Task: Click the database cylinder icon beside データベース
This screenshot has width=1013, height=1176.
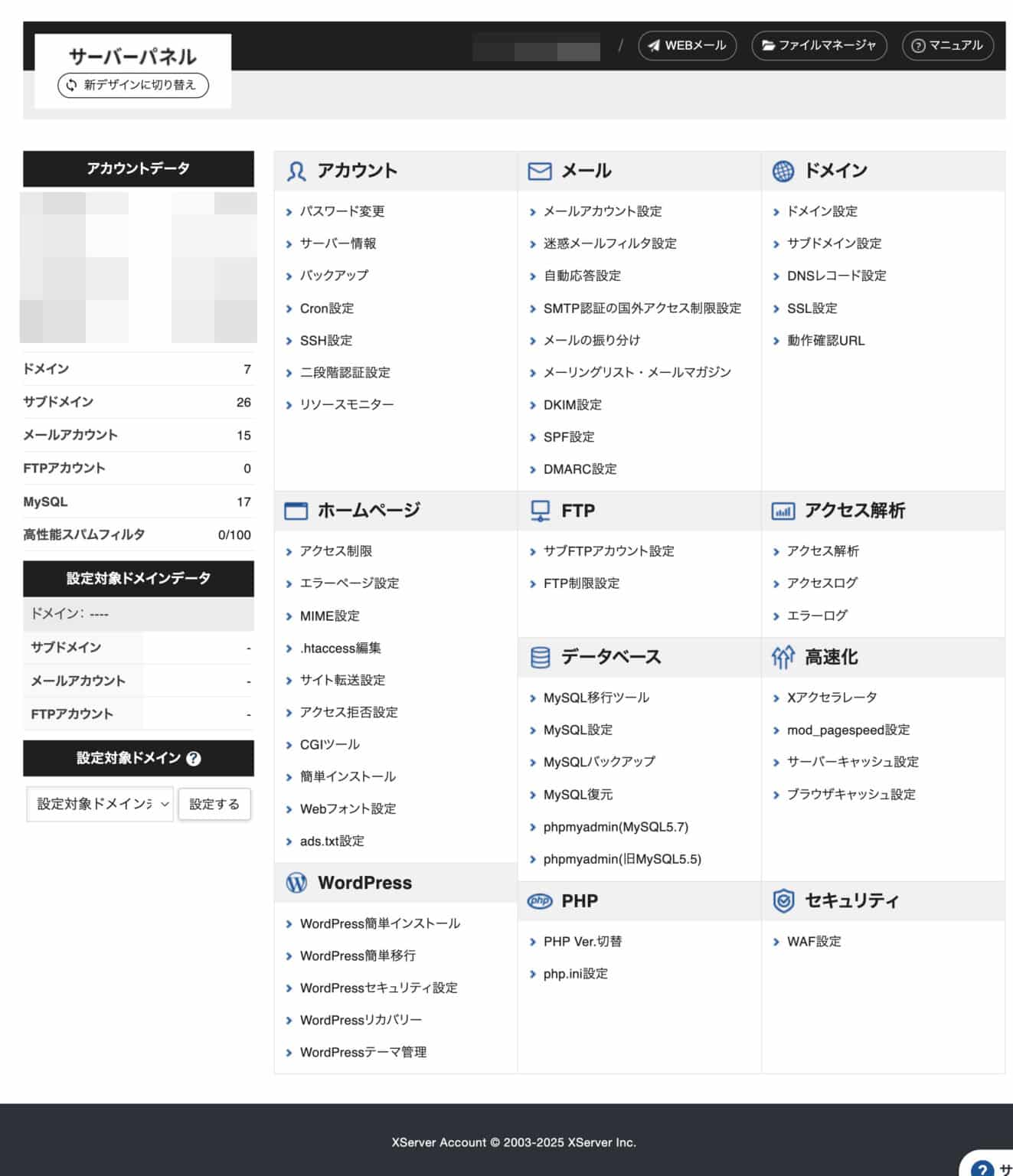Action: [x=540, y=656]
